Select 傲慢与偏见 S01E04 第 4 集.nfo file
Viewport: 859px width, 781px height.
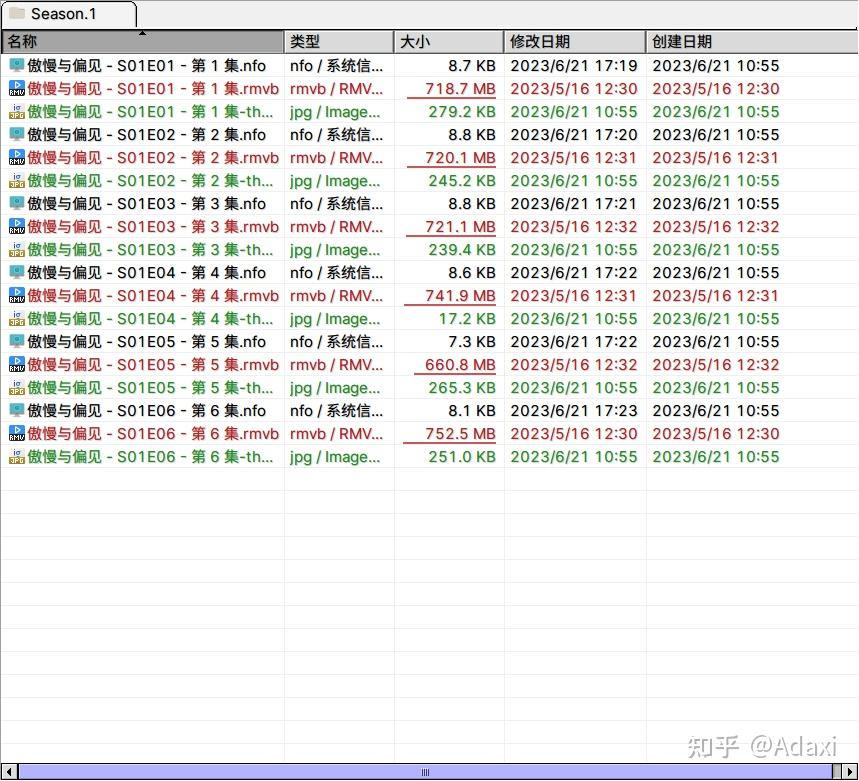(x=147, y=273)
